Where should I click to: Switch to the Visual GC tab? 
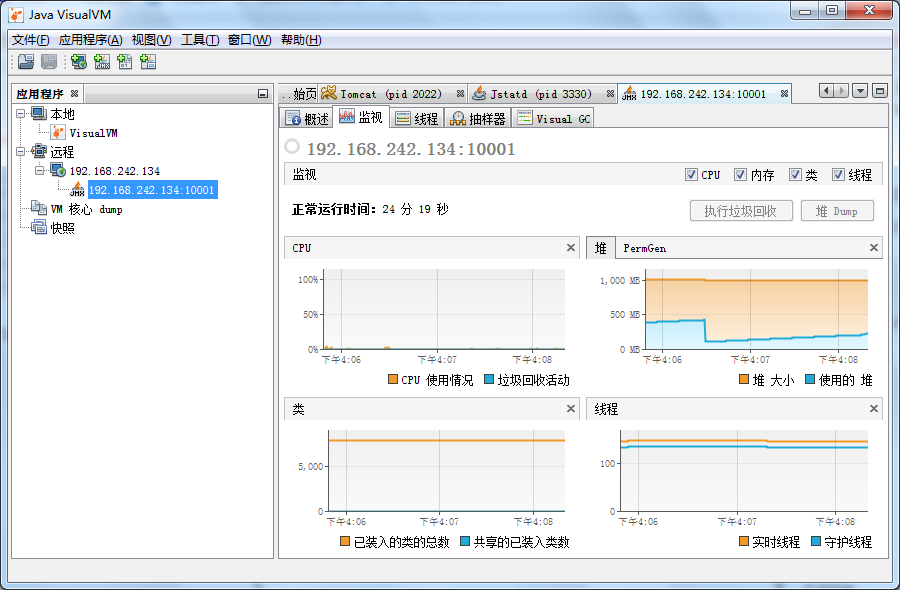coord(553,118)
